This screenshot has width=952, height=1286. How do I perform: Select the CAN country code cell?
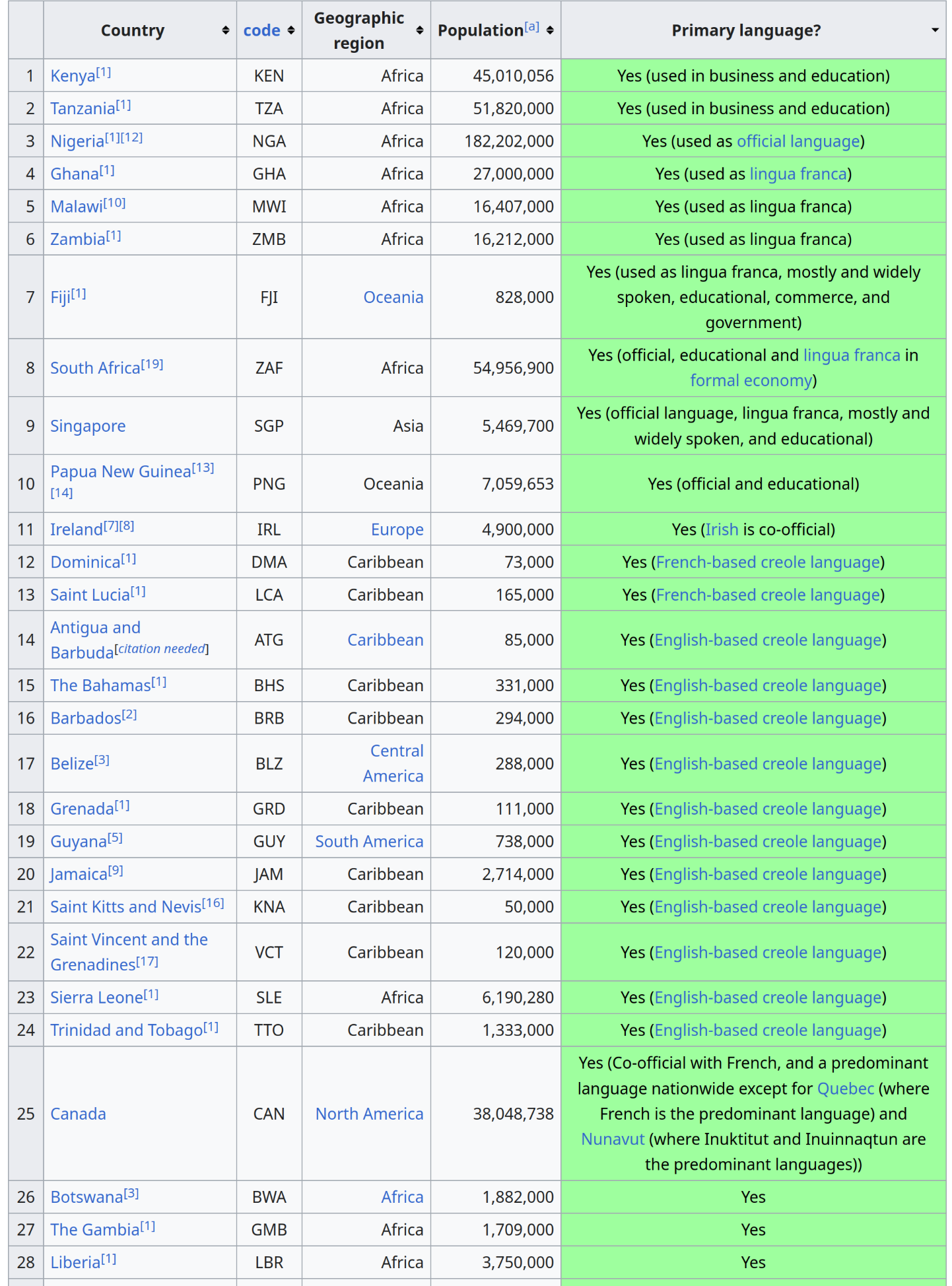point(269,1114)
